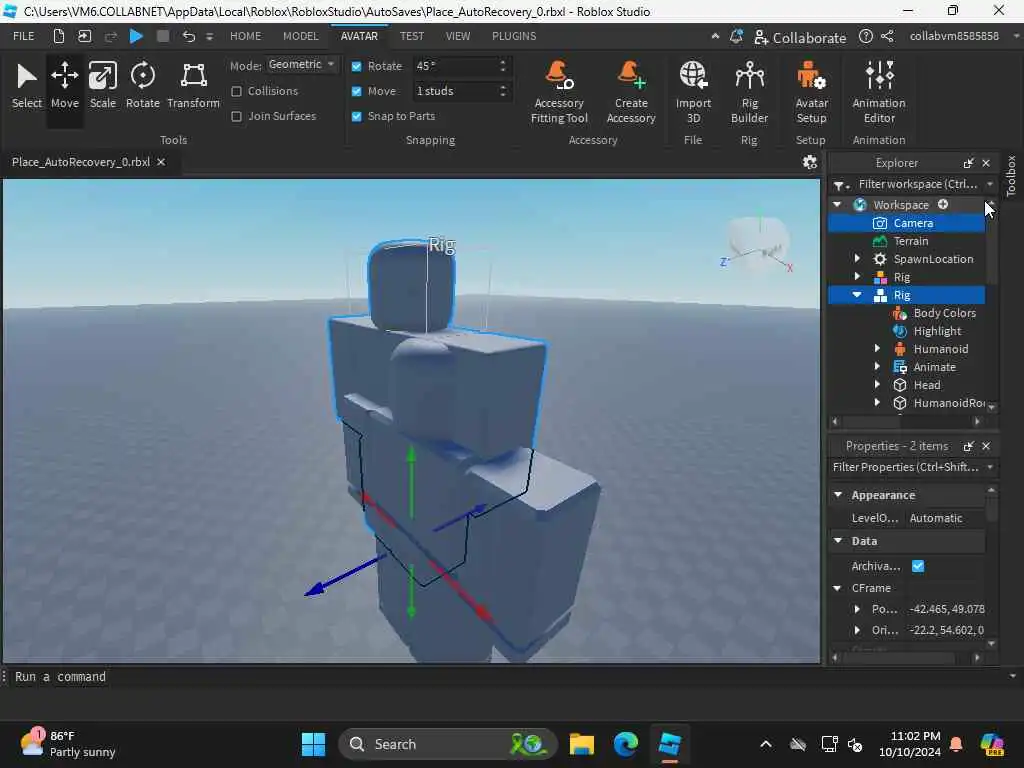Open File Explorer from taskbar
1024x768 pixels.
581,744
